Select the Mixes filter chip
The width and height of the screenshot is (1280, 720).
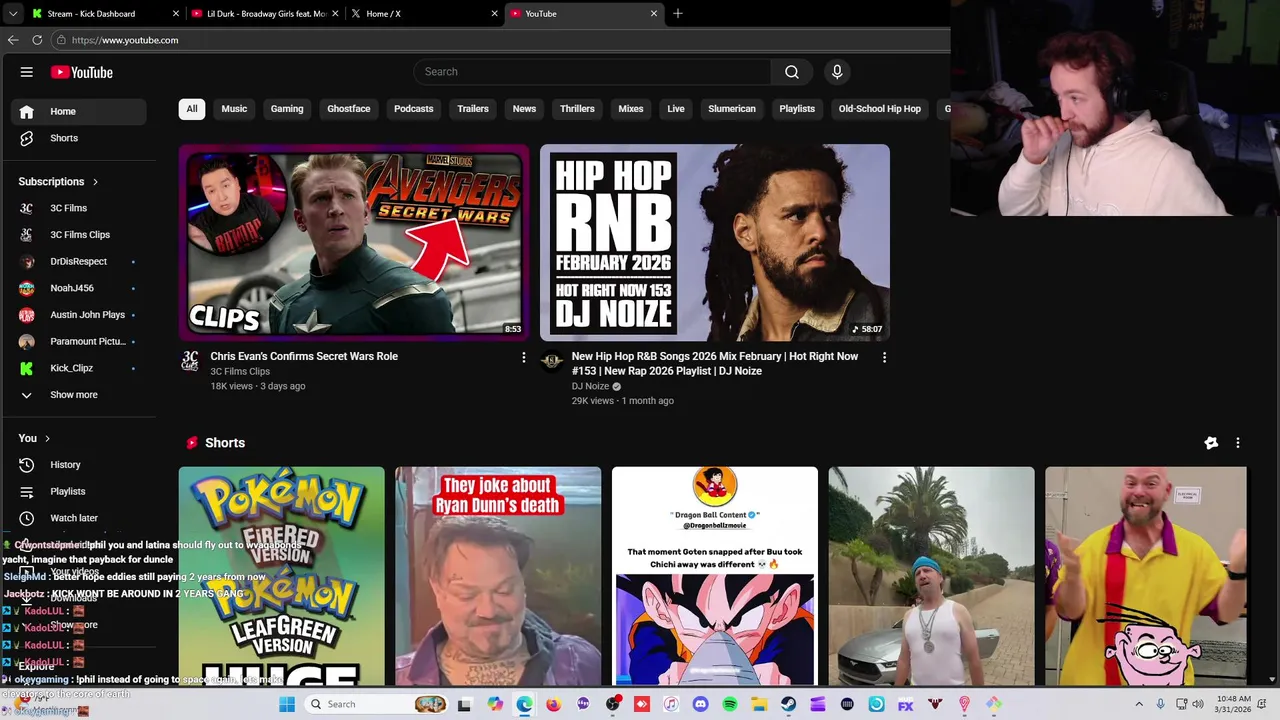[x=631, y=109]
